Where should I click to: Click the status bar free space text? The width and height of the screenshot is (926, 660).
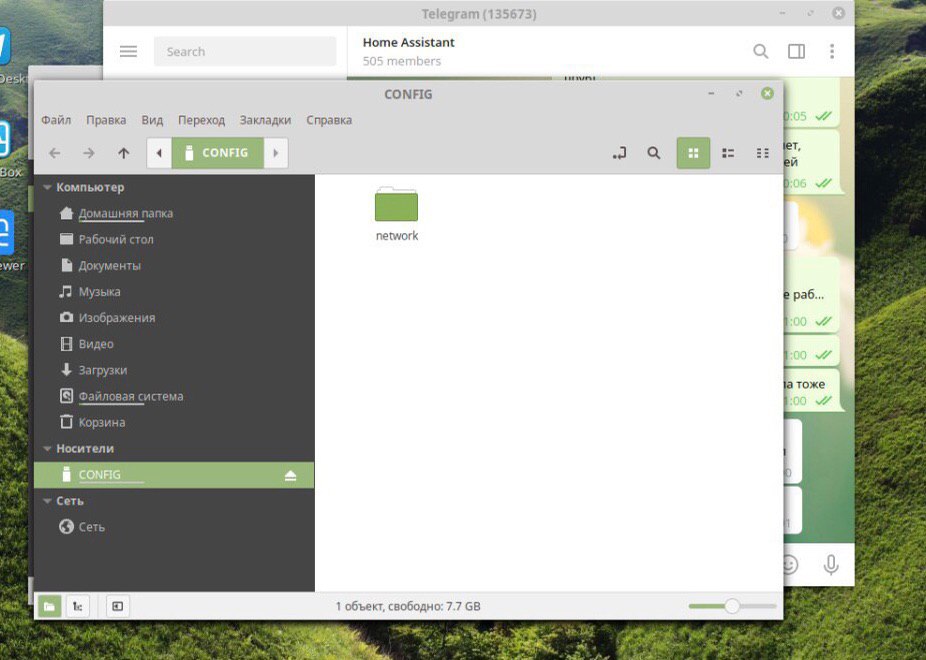(408, 606)
